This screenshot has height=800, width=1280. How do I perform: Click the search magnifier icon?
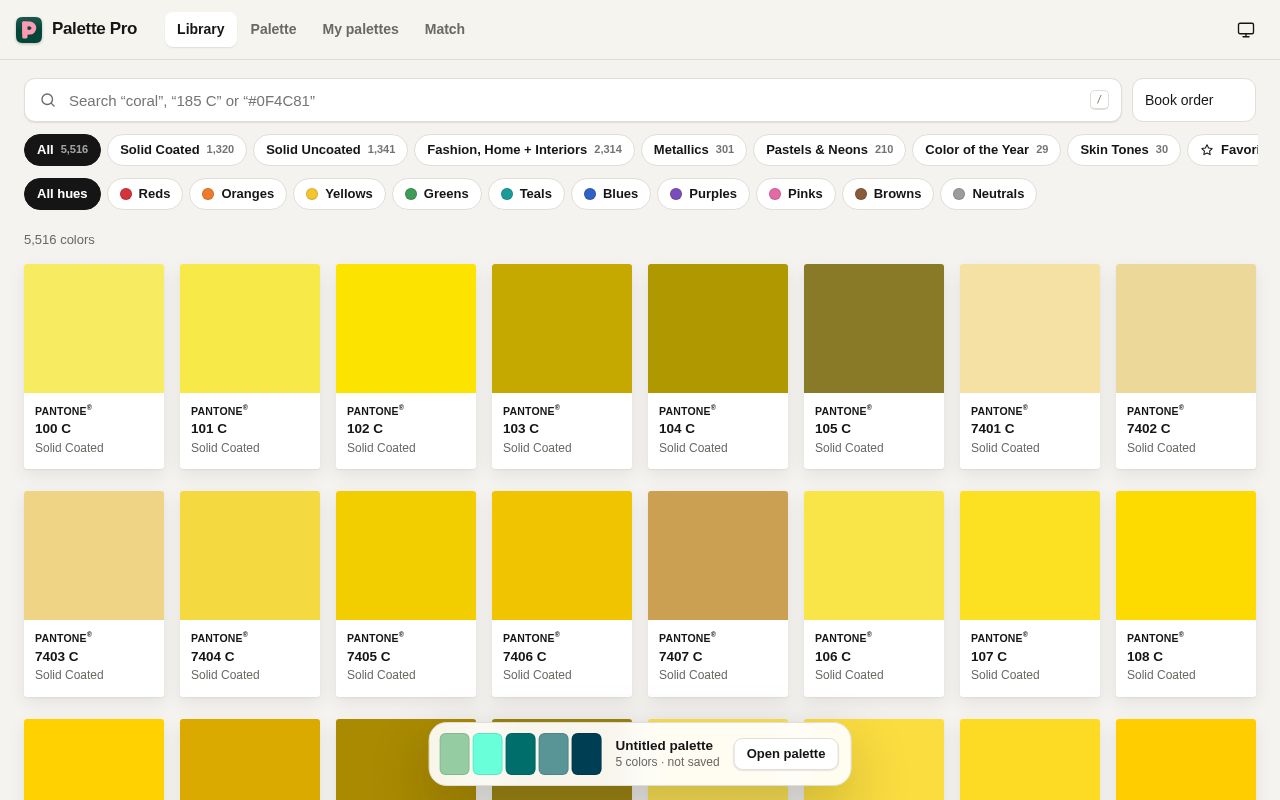pyautogui.click(x=48, y=100)
